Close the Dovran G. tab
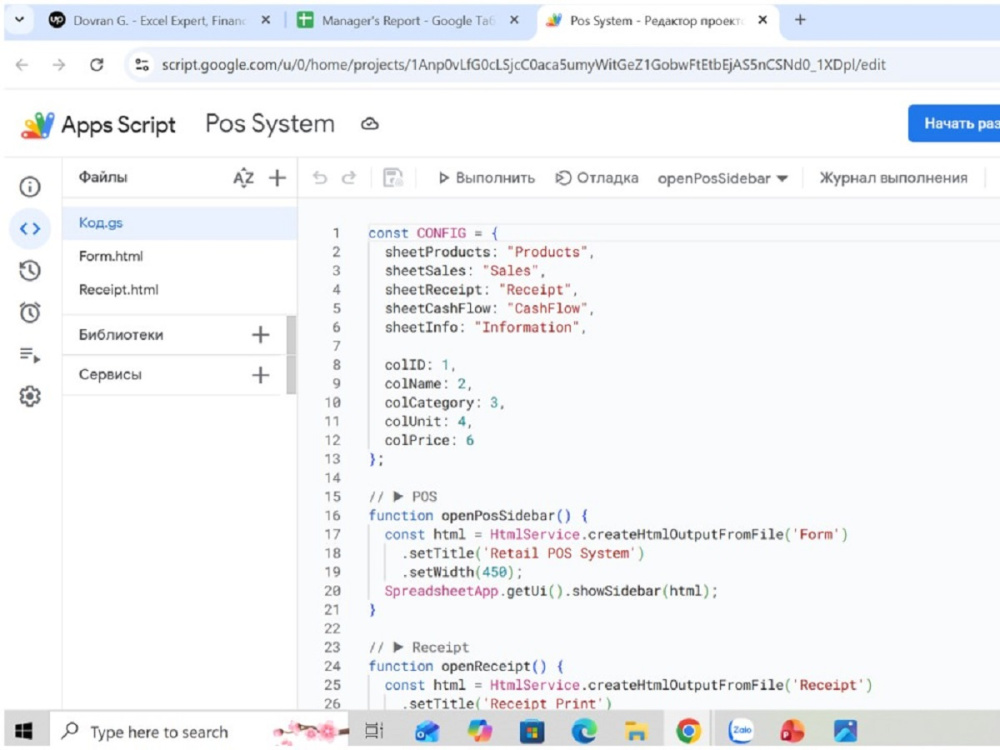Viewport: 1000px width, 750px height. 266,20
